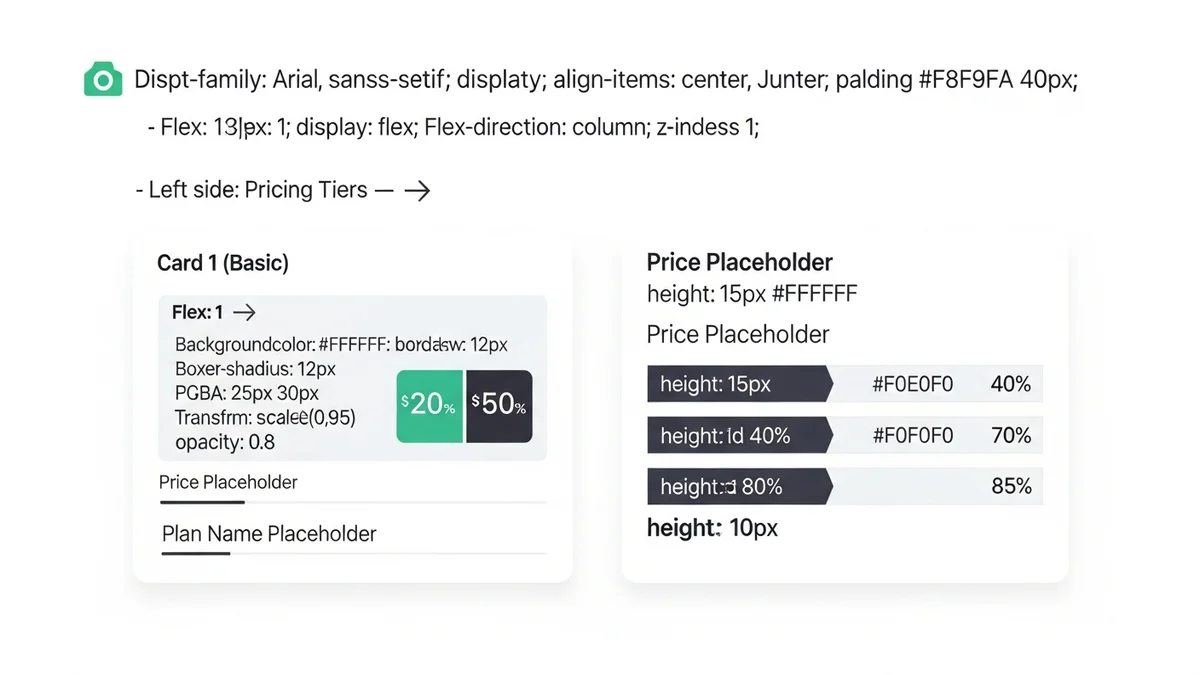Click the #F0E0F0 color value
The image size is (1200, 675).
[913, 384]
